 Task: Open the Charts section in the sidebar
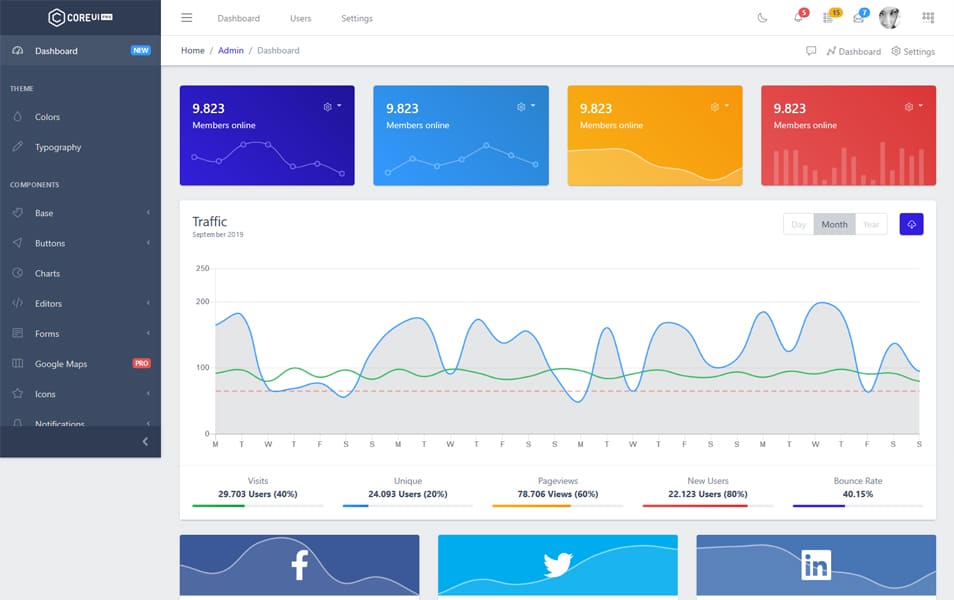coord(48,273)
